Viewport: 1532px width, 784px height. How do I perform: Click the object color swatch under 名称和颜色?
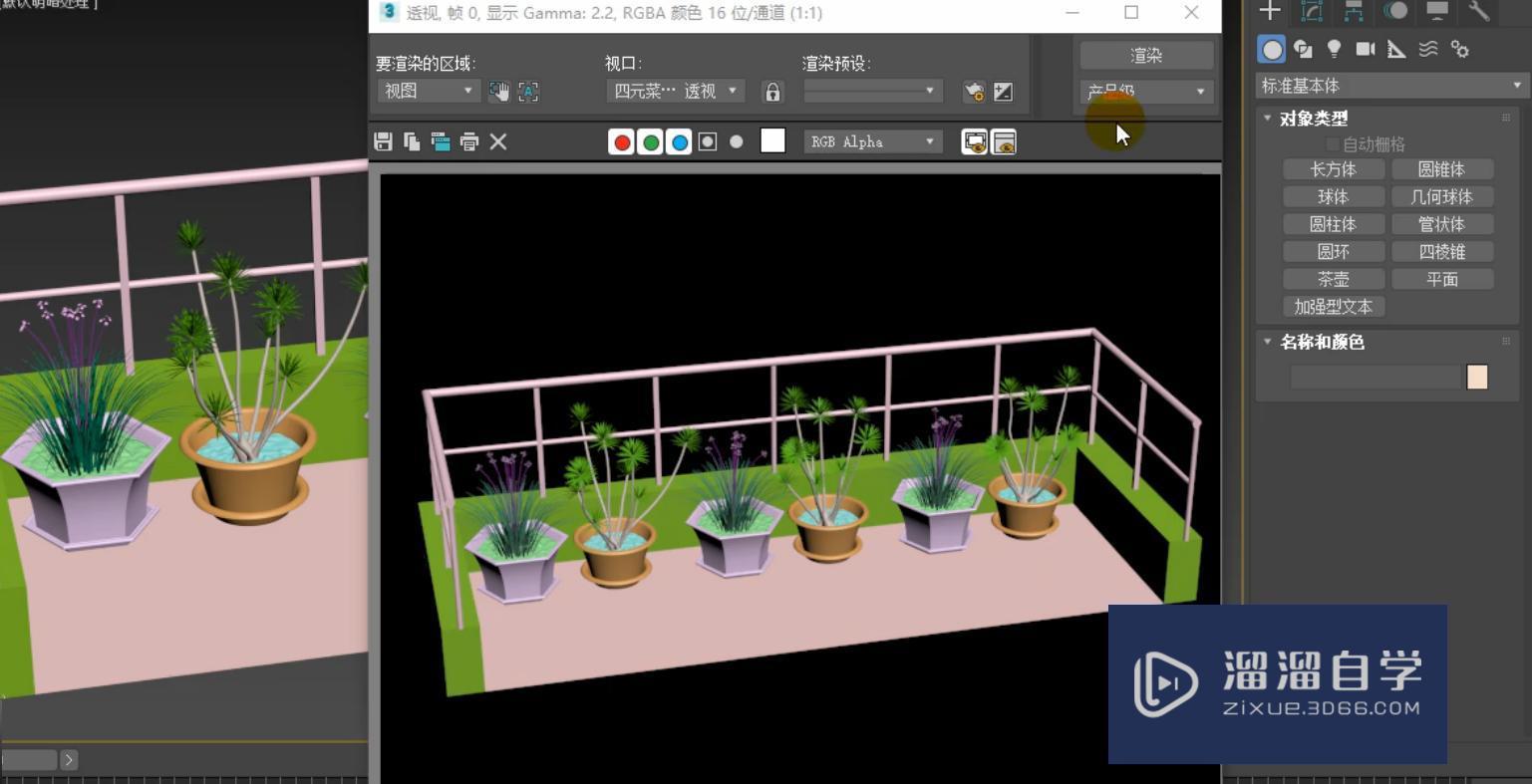(1476, 377)
